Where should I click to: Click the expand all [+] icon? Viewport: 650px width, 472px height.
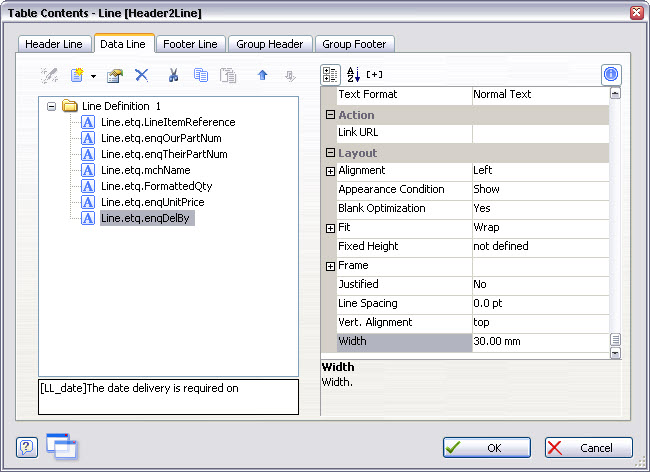point(374,75)
